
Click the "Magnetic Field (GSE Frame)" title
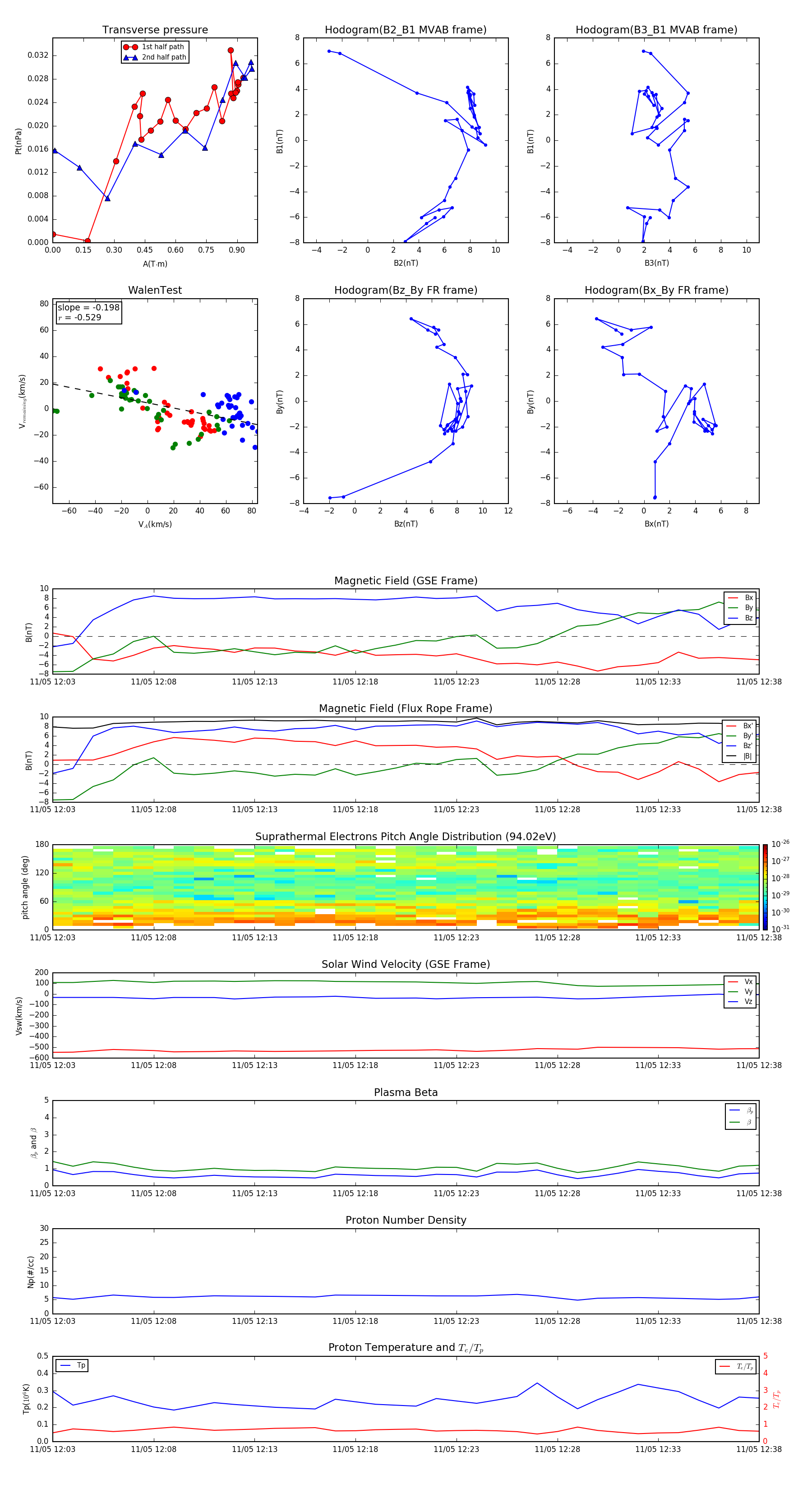coord(406,581)
